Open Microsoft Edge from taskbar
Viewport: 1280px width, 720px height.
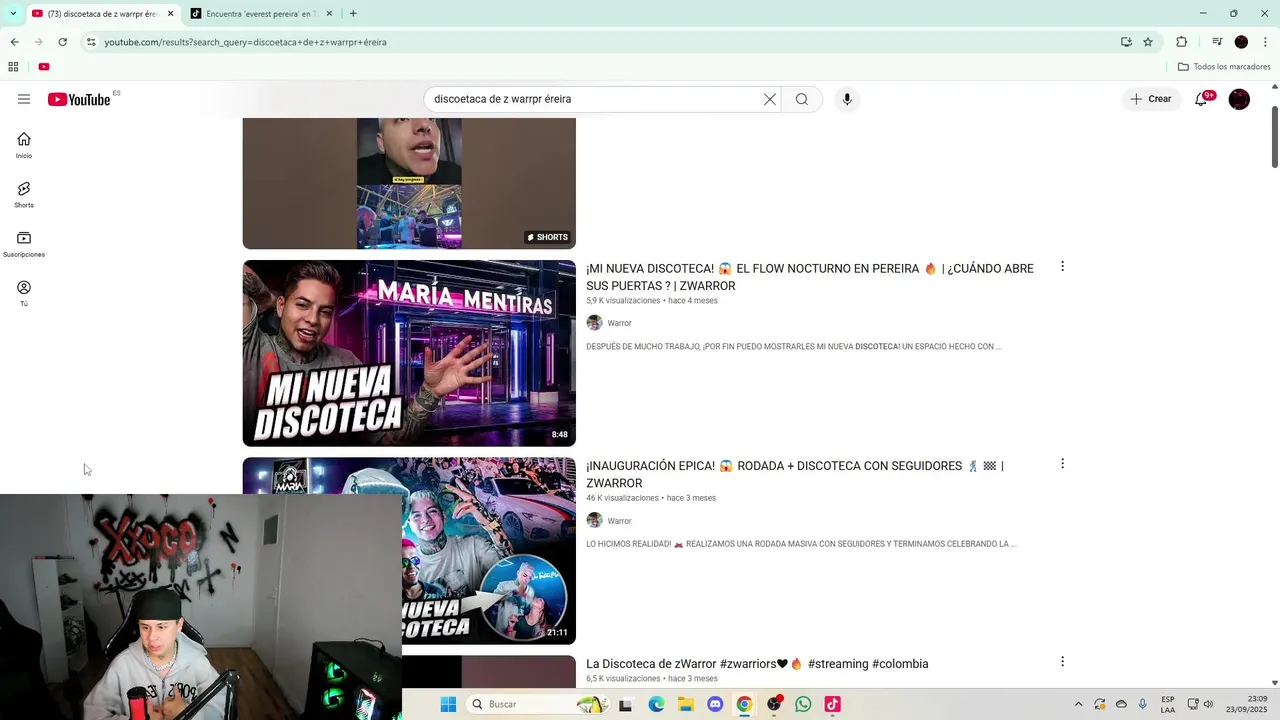click(x=656, y=704)
